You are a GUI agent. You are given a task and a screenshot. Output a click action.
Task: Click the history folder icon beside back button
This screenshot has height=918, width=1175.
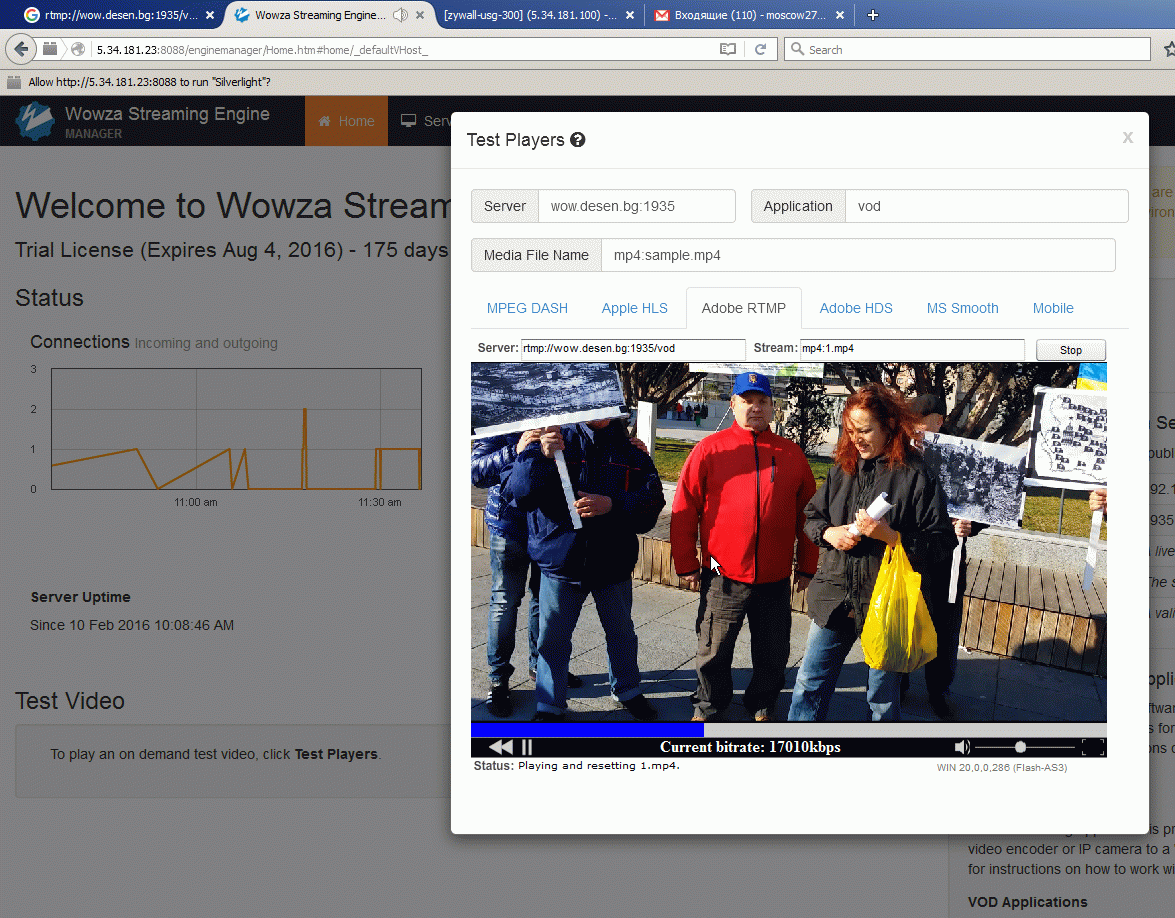(x=50, y=49)
